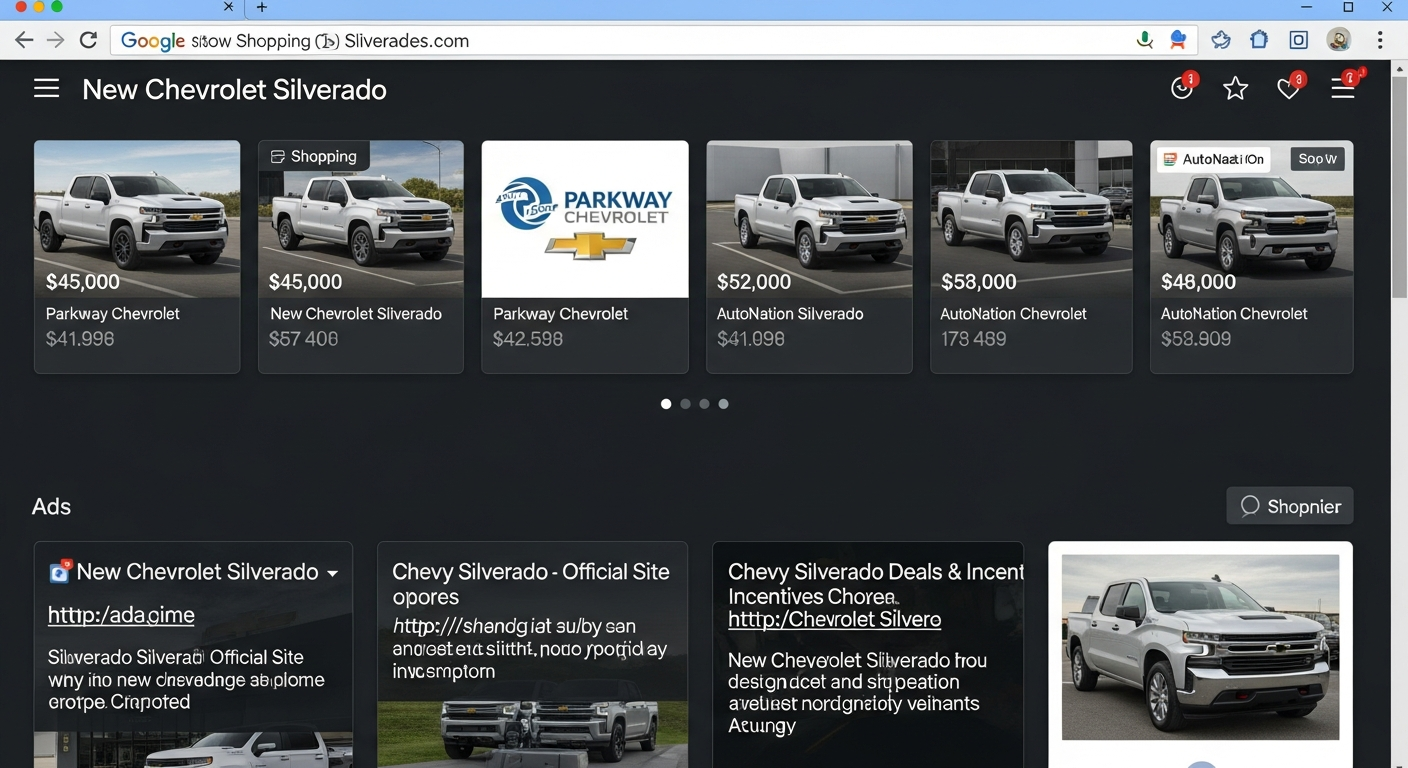Open the $52,000 AutoNation Silverado card
The width and height of the screenshot is (1408, 768).
pos(809,256)
